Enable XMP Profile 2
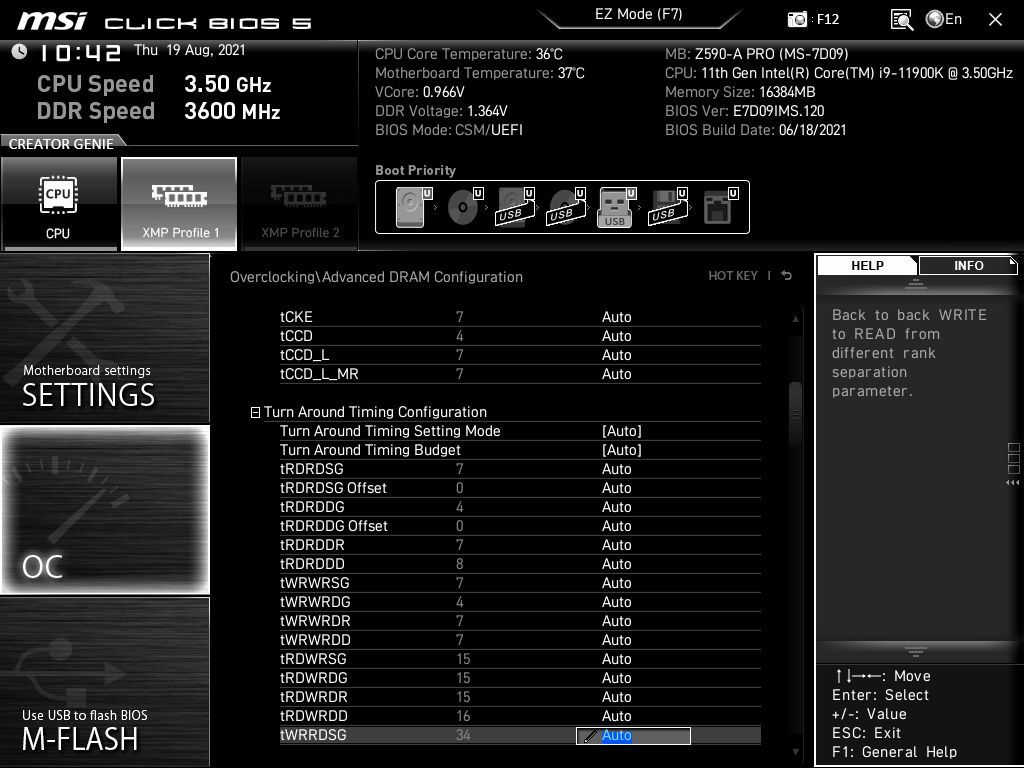1024x768 pixels. (300, 204)
